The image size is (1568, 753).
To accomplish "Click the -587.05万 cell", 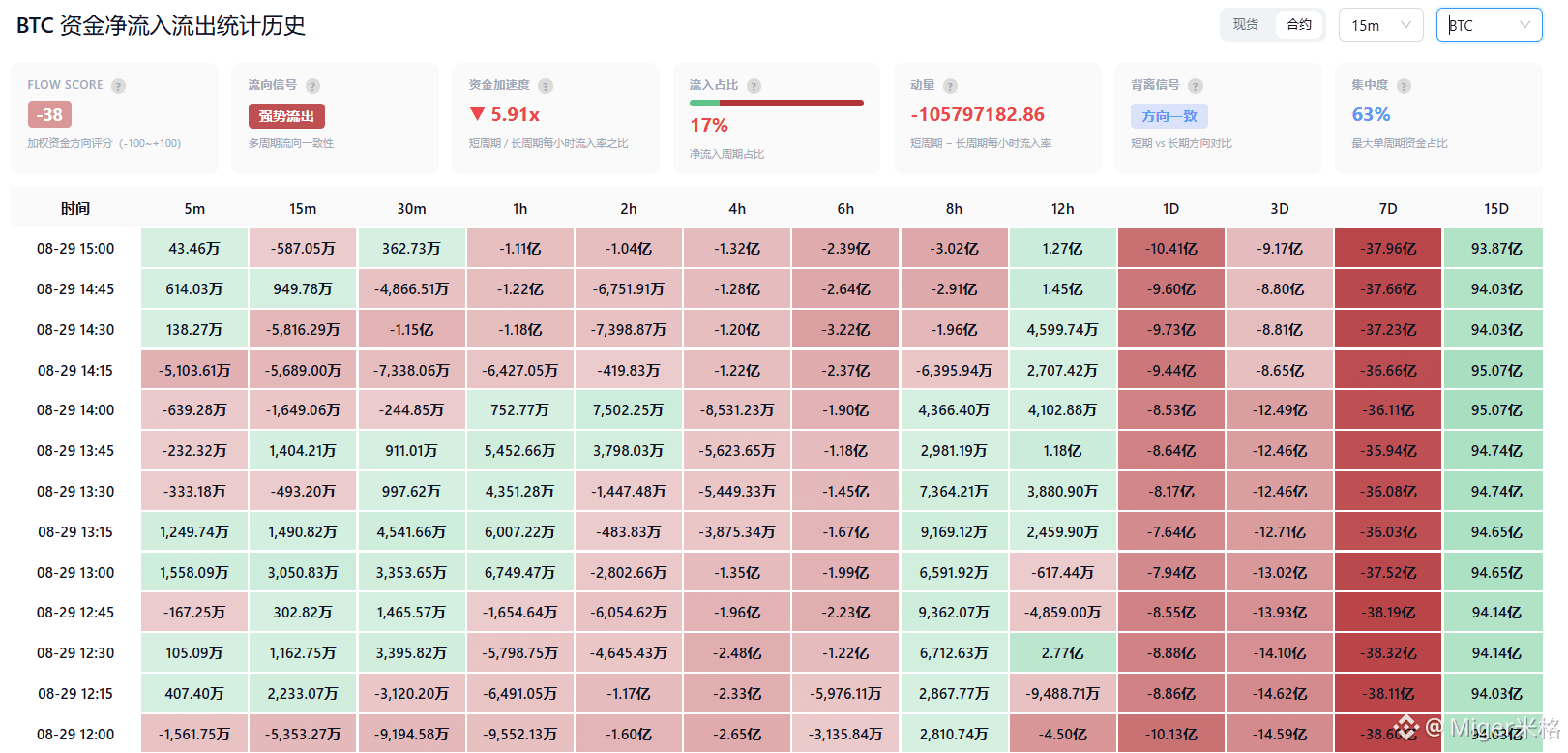I will coord(303,249).
